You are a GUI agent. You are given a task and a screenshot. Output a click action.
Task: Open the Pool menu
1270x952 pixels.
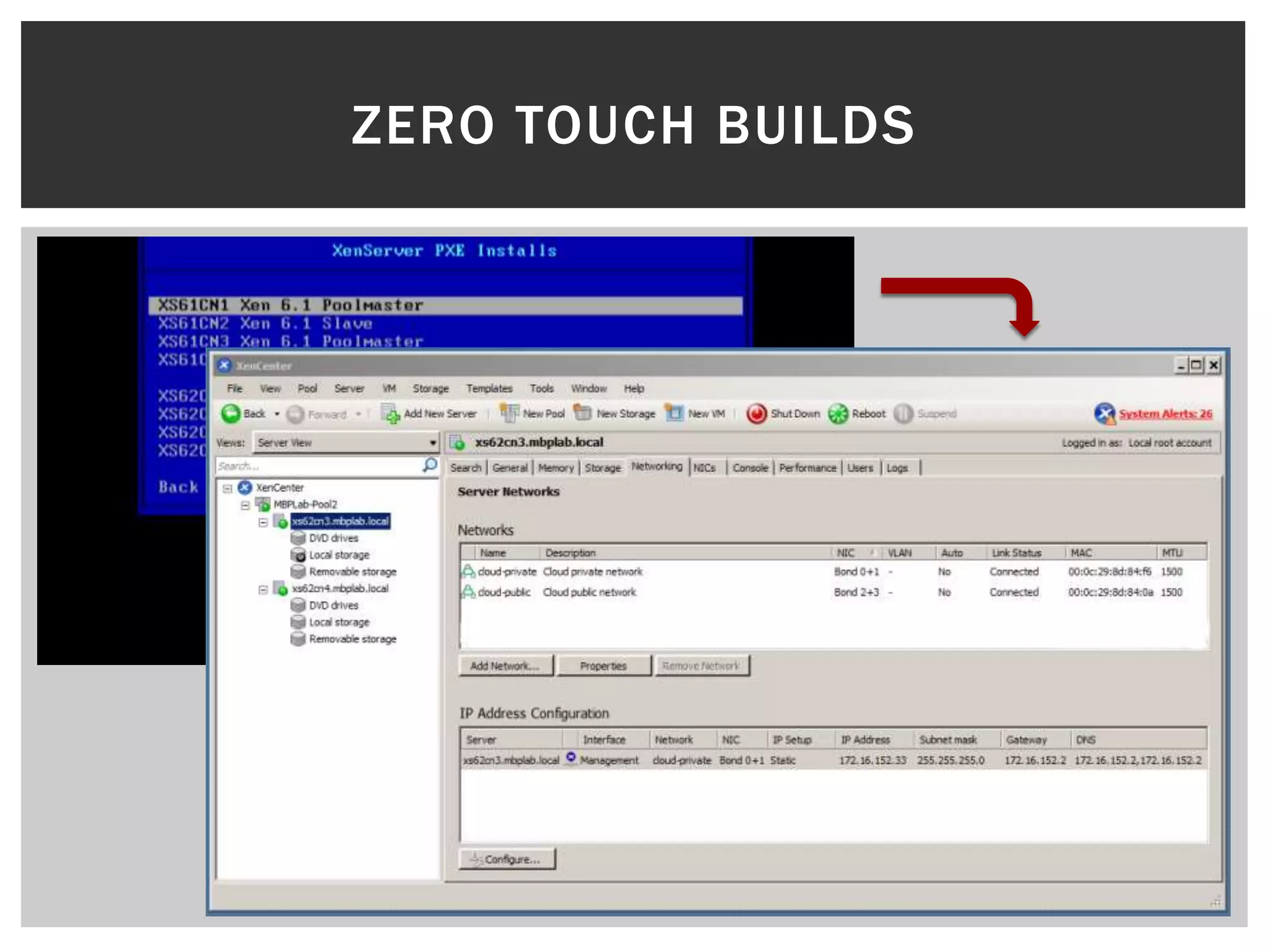click(x=307, y=389)
